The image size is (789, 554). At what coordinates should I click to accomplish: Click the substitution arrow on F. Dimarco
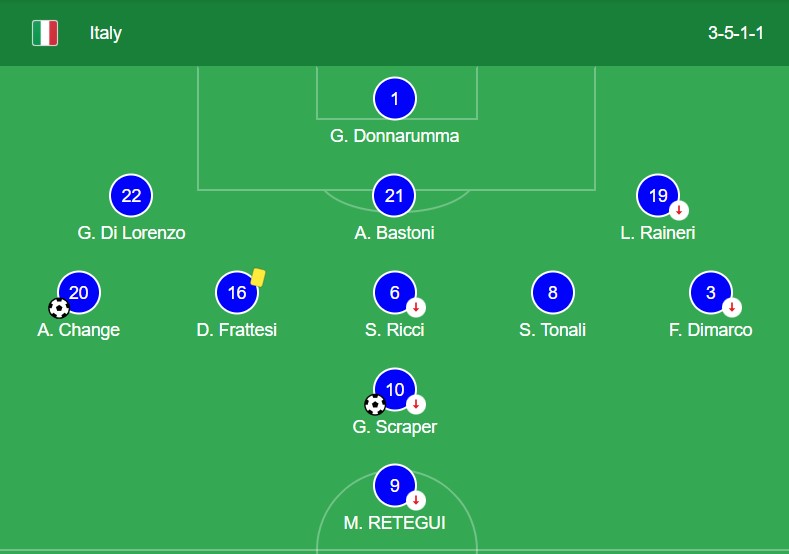click(732, 307)
